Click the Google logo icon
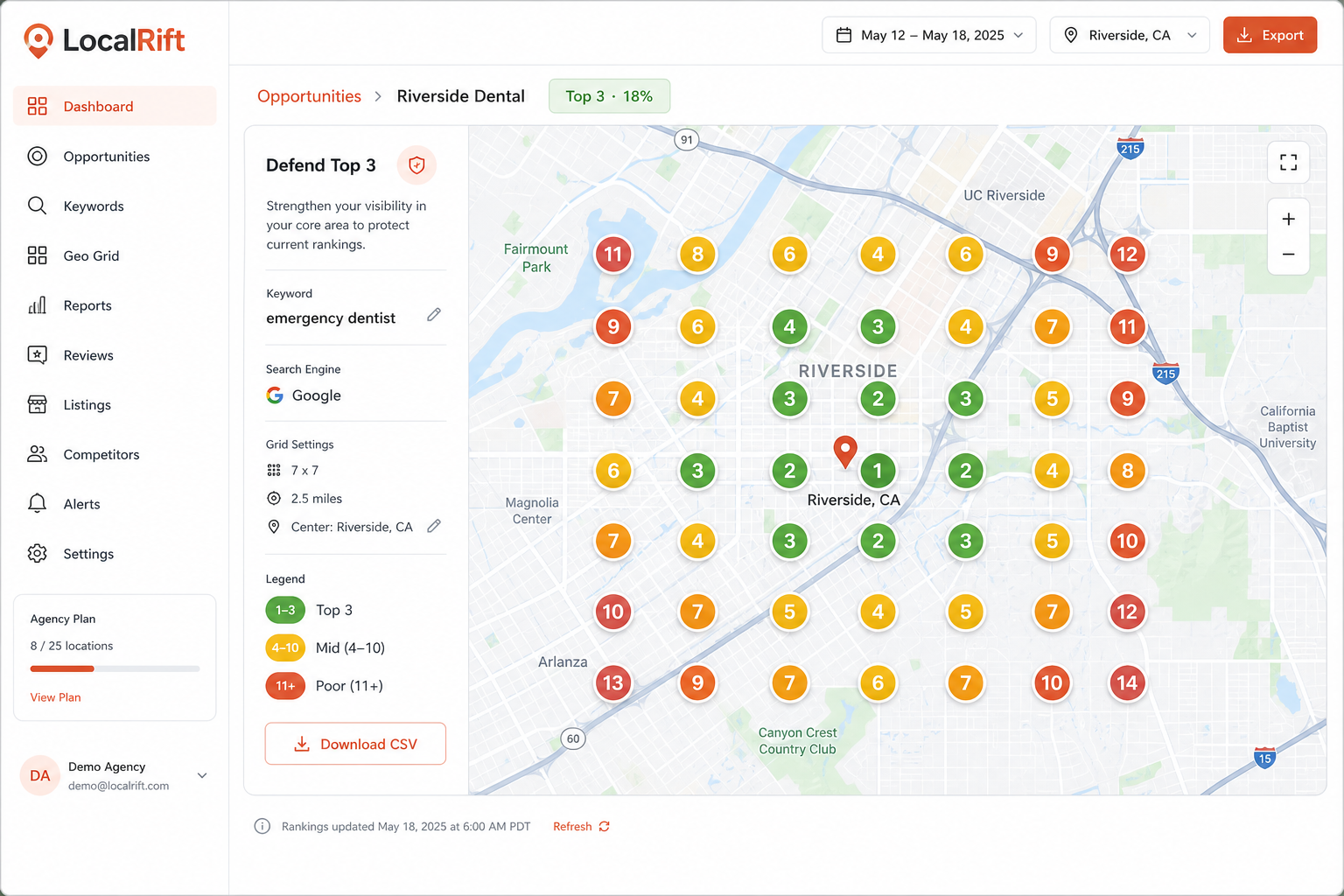Screen dimensions: 1344x896 [x=275, y=395]
